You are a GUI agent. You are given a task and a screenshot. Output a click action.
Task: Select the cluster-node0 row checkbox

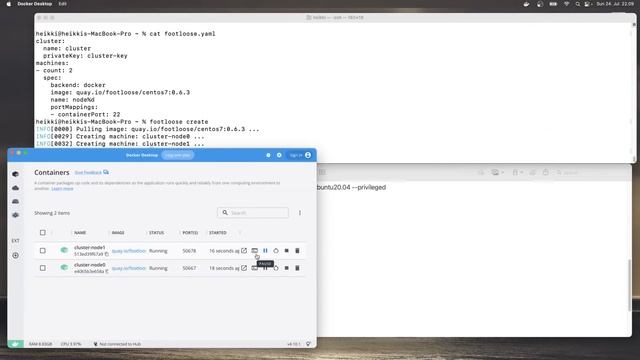42,268
